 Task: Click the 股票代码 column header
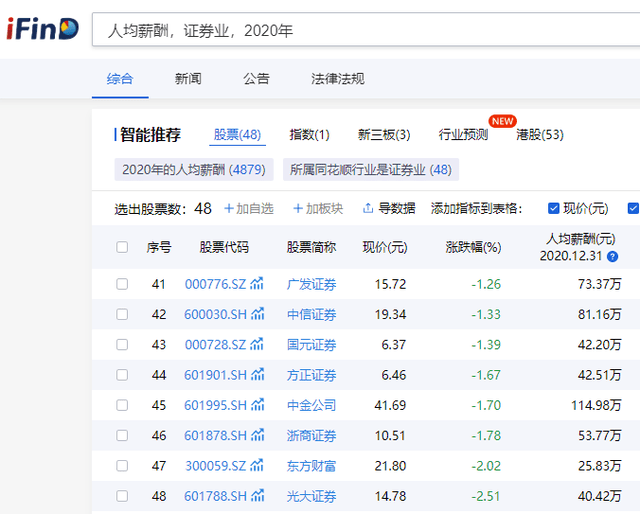[x=224, y=247]
